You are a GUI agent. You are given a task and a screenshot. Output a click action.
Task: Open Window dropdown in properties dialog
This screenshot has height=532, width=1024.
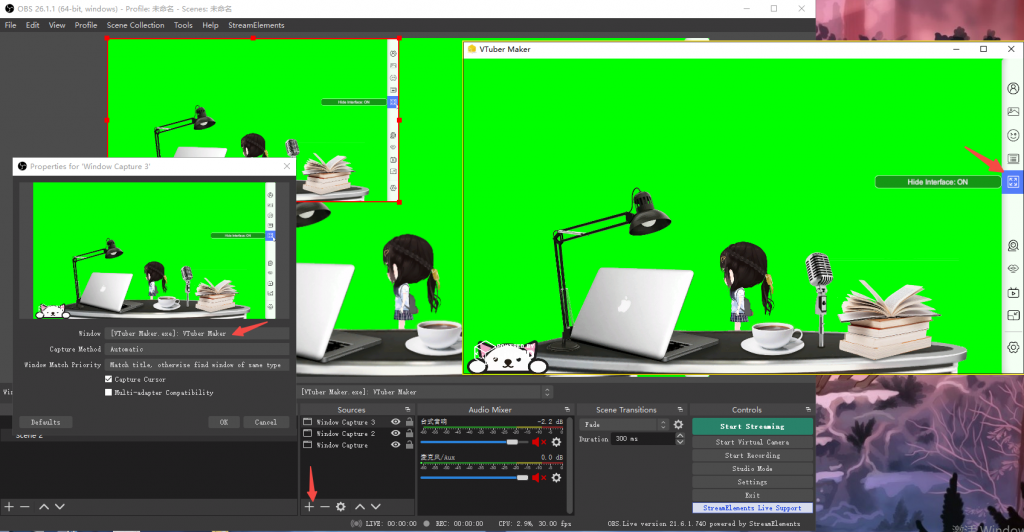[197, 333]
